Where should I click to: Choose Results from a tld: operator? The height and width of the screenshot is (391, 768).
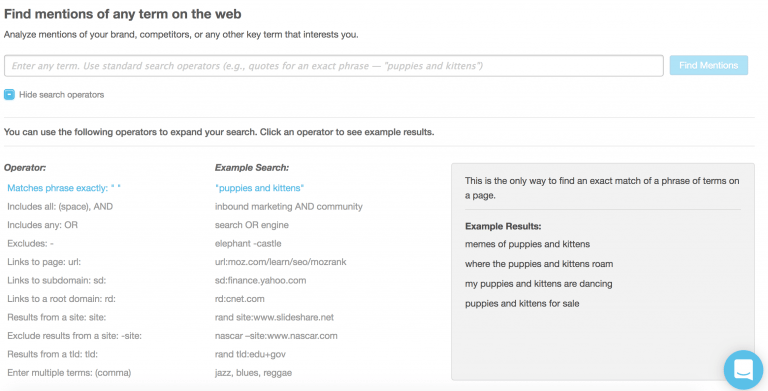(52, 354)
